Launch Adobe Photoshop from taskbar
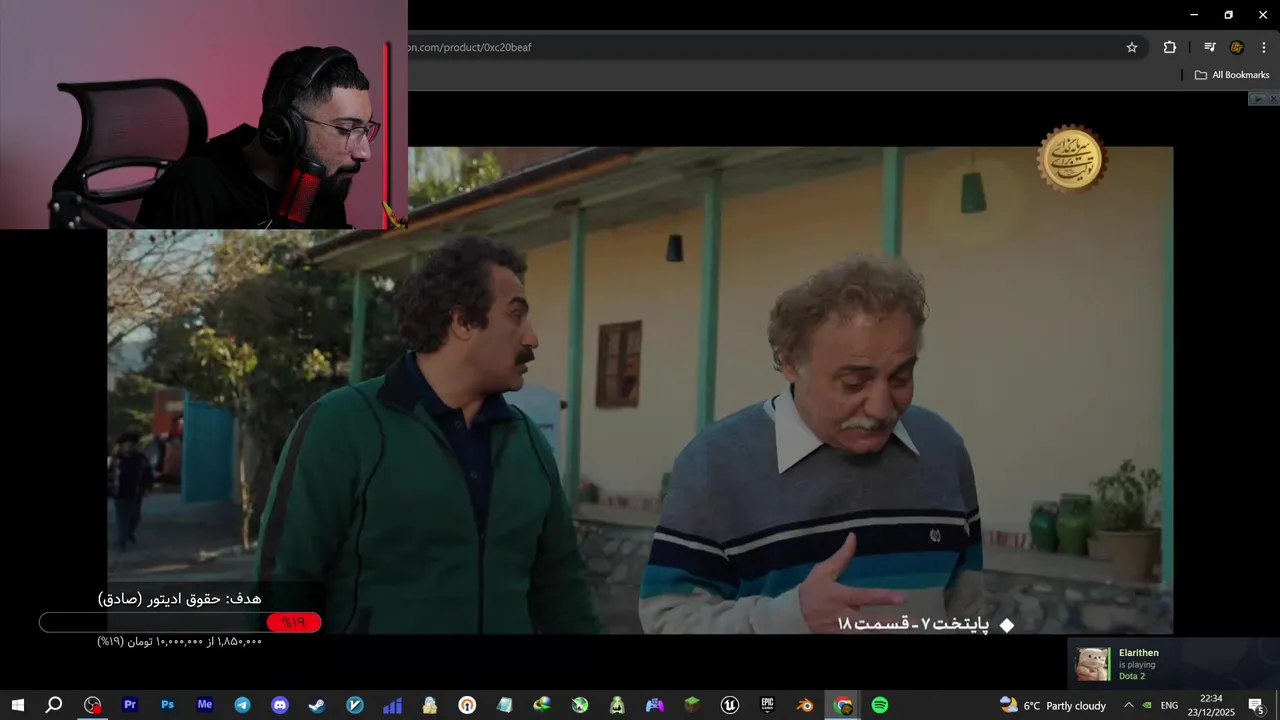Image resolution: width=1280 pixels, height=720 pixels. click(x=167, y=705)
